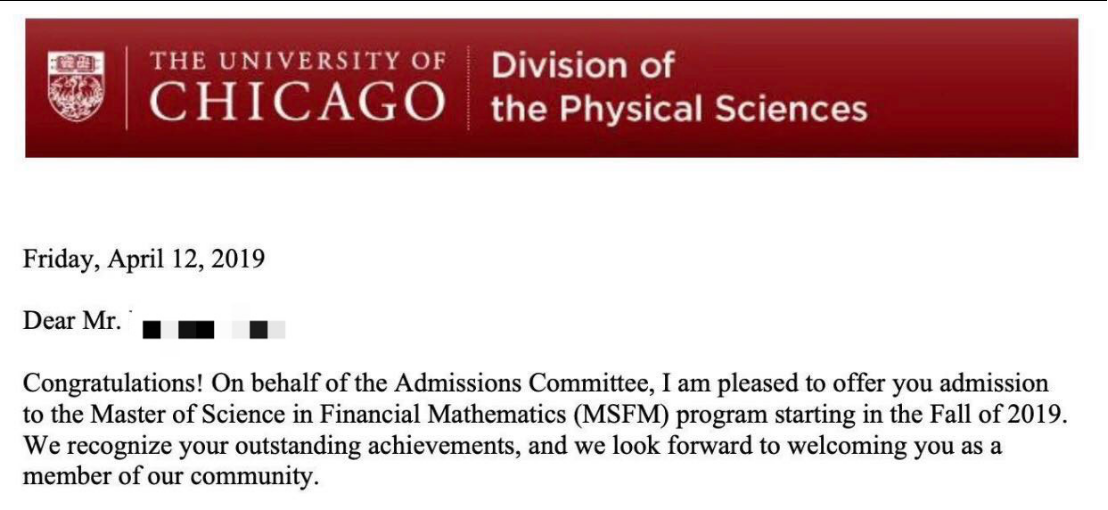Viewport: 1108px width, 510px height.
Task: Click the solid white line beside crest
Action: 127,88
